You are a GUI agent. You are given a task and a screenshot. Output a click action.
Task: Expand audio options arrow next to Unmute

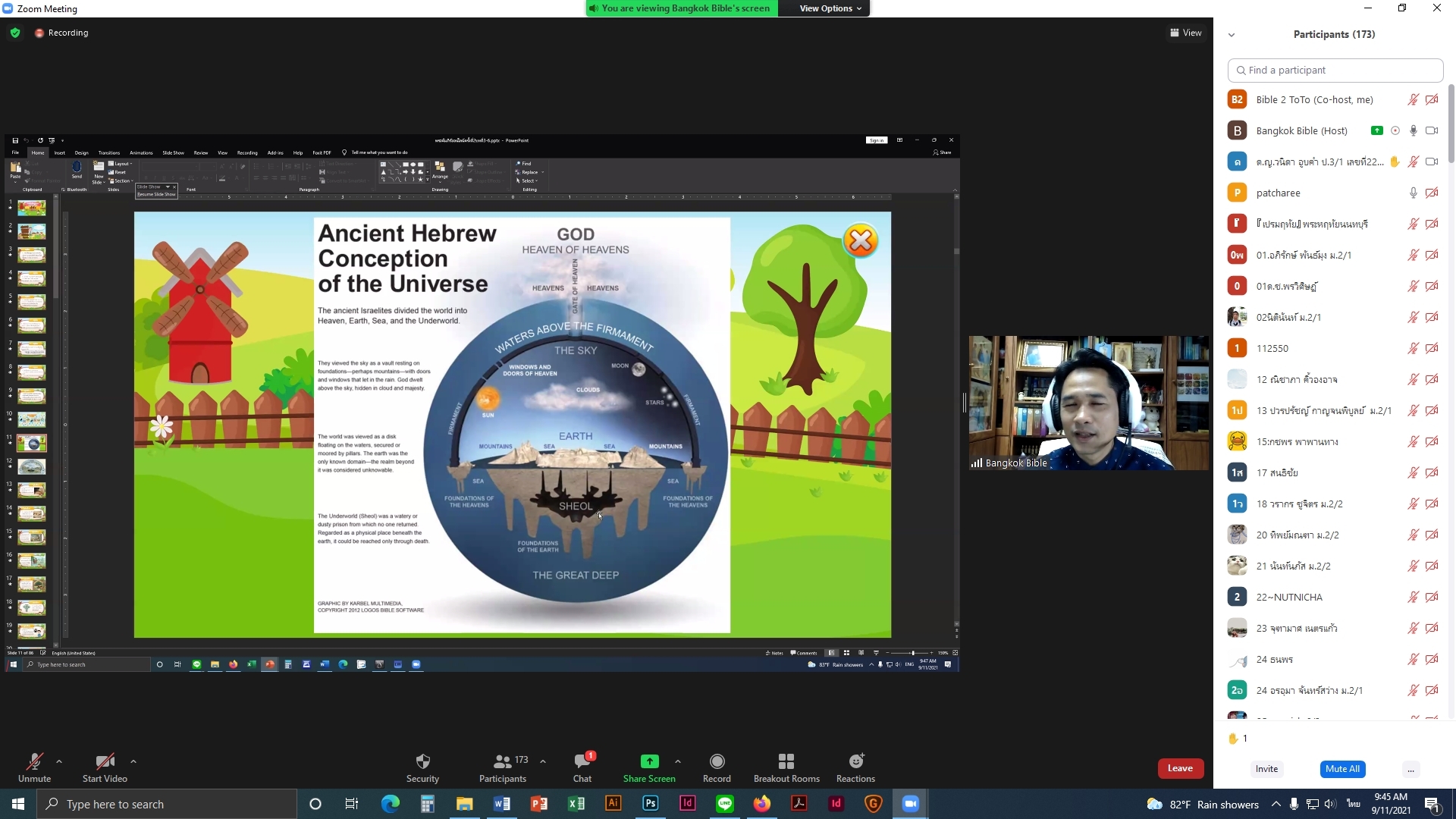(x=59, y=761)
